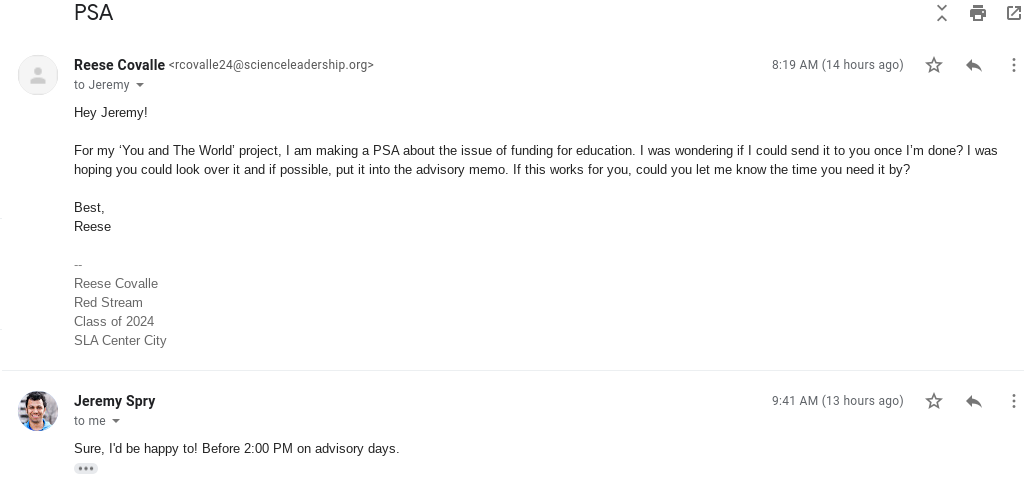The image size is (1032, 480).
Task: Click the Reese Covalle sender name
Action: coord(119,65)
